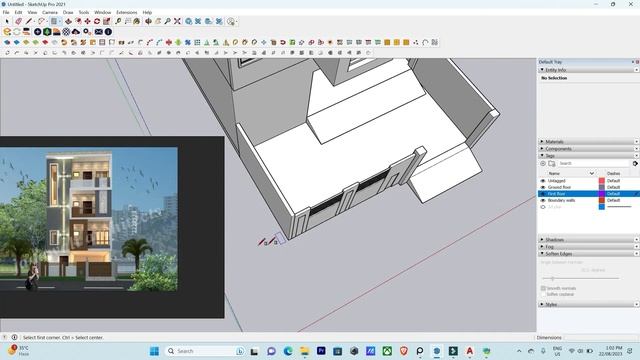The width and height of the screenshot is (640, 360).
Task: Click the round info icon in second toolbar
Action: pos(108,31)
